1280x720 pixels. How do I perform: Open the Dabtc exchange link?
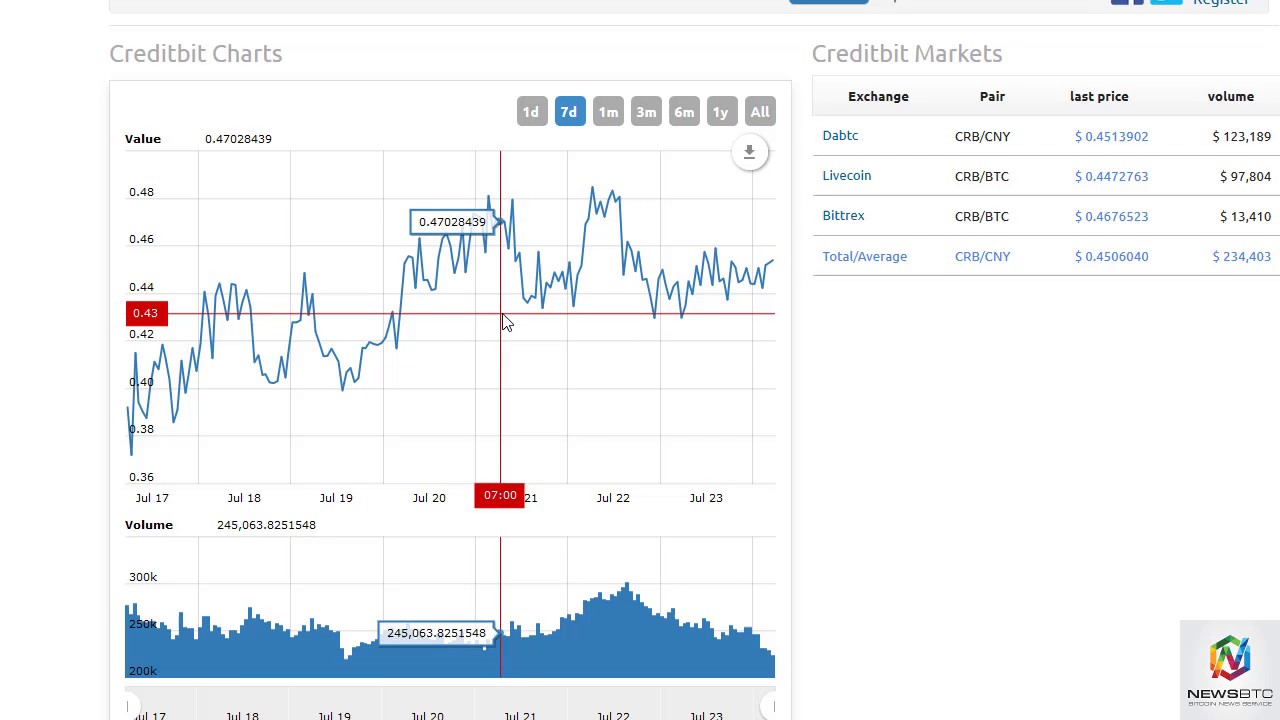tap(840, 136)
